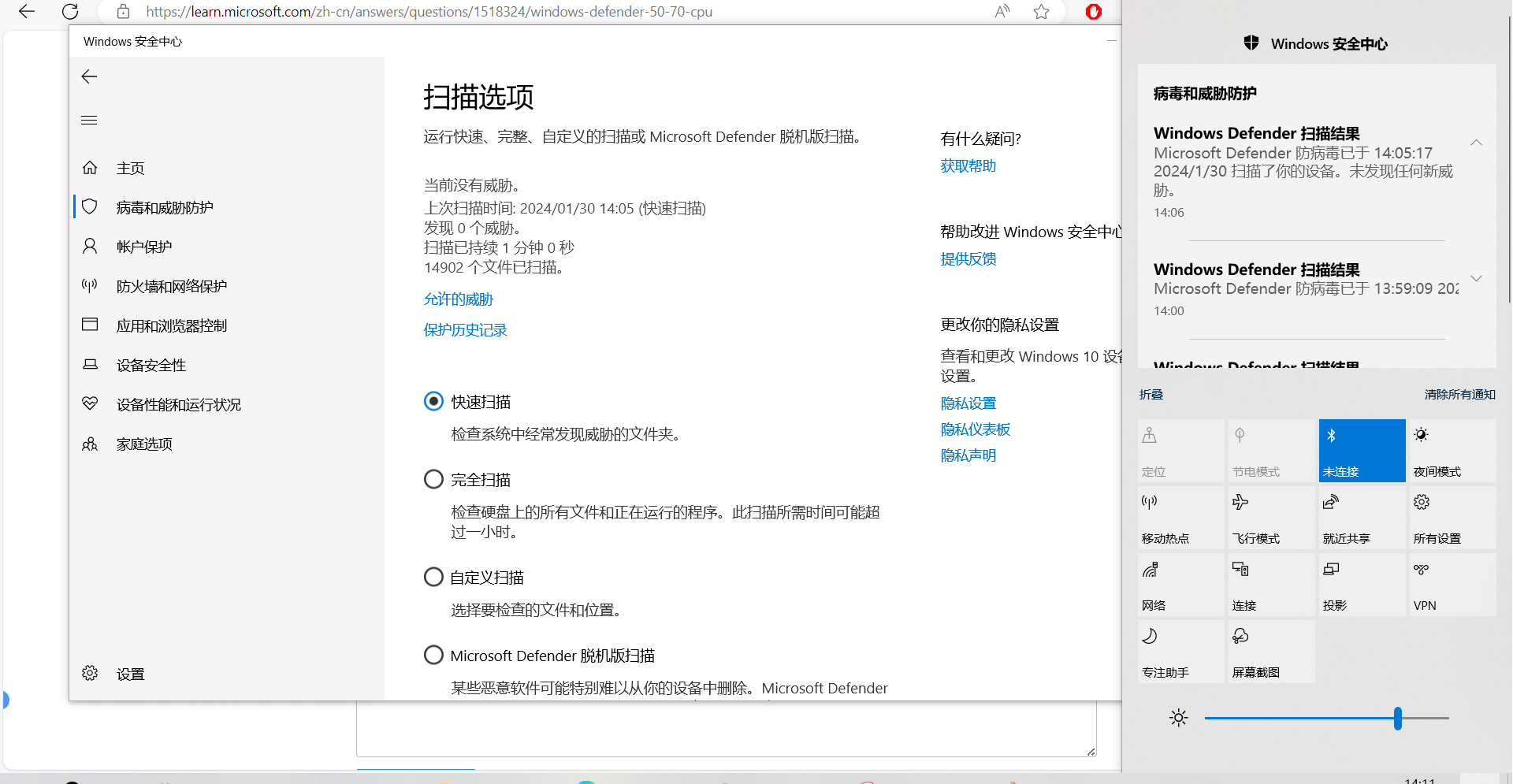Open the 14:06 Windows Defender 扫描结果 notification
The image size is (1513, 784).
pyautogui.click(x=1304, y=172)
